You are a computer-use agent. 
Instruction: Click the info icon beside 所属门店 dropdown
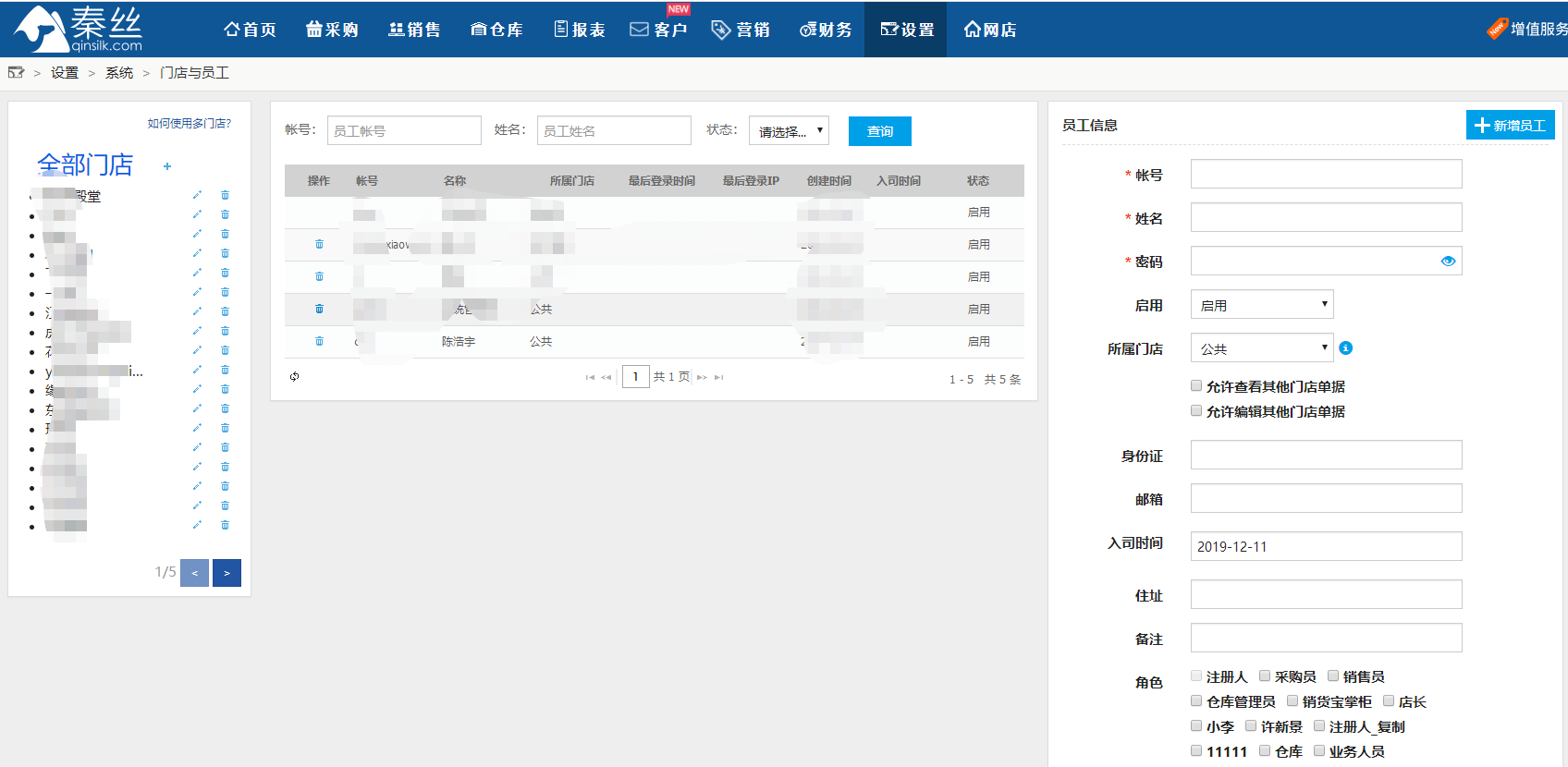pos(1346,348)
